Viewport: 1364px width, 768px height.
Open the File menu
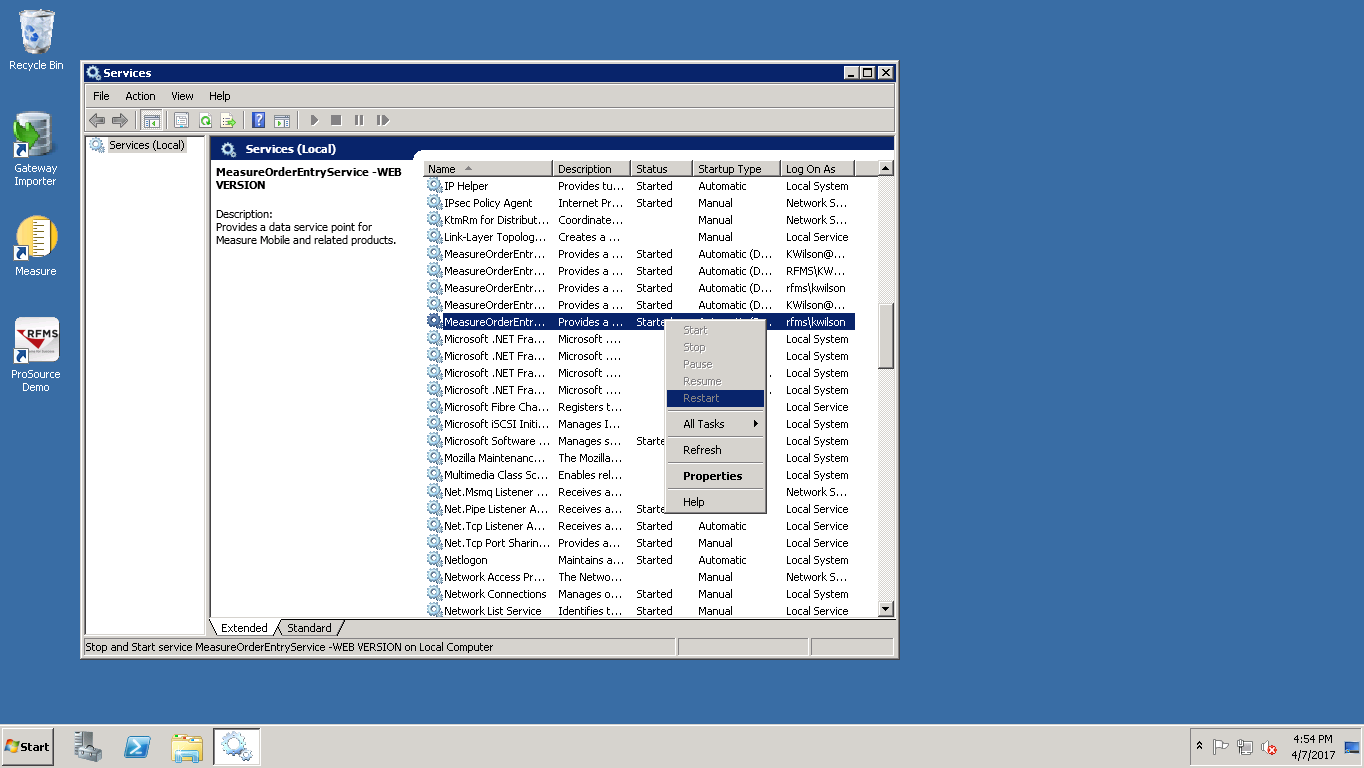(101, 96)
